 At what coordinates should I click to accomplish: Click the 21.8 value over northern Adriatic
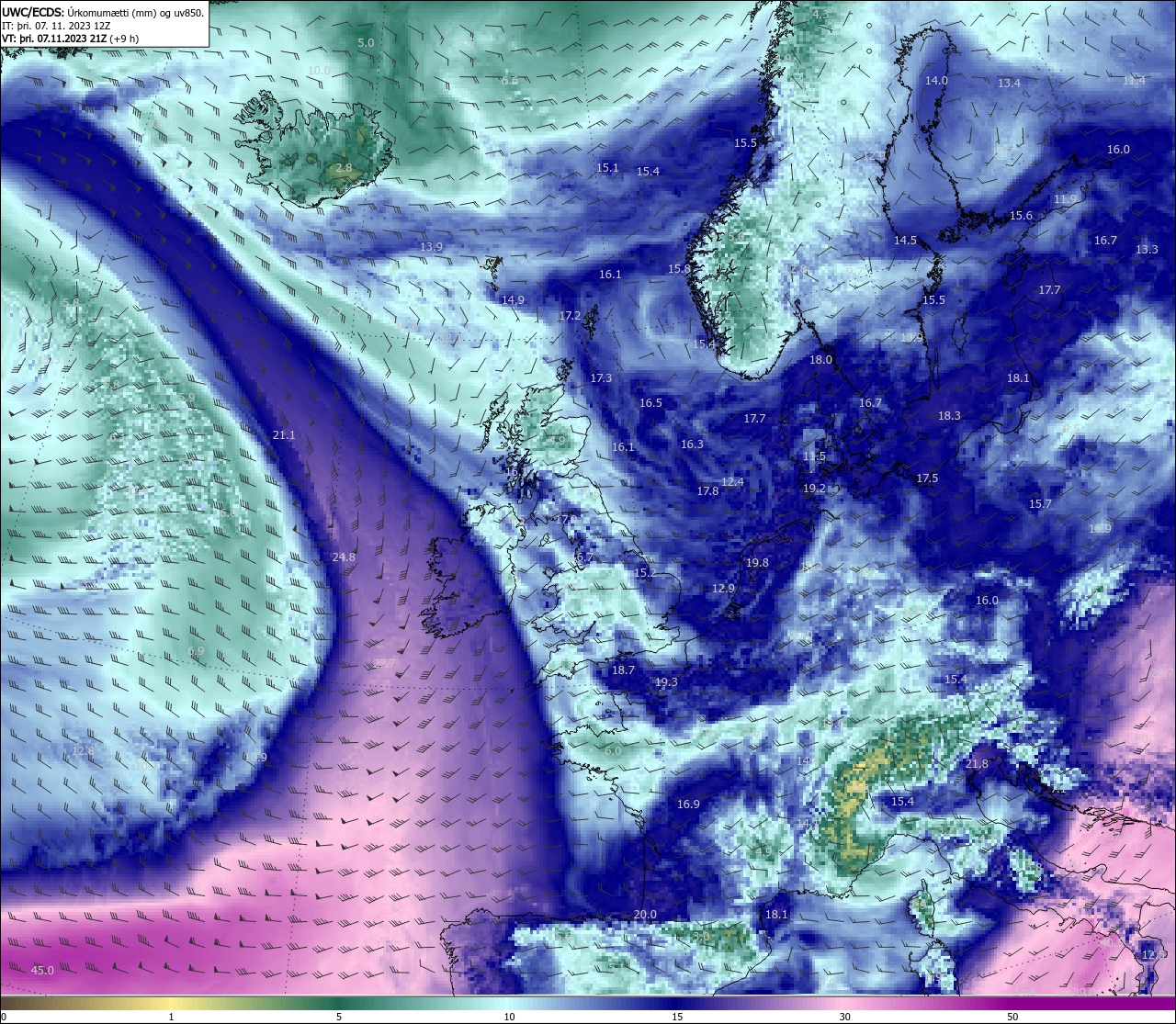tap(977, 763)
